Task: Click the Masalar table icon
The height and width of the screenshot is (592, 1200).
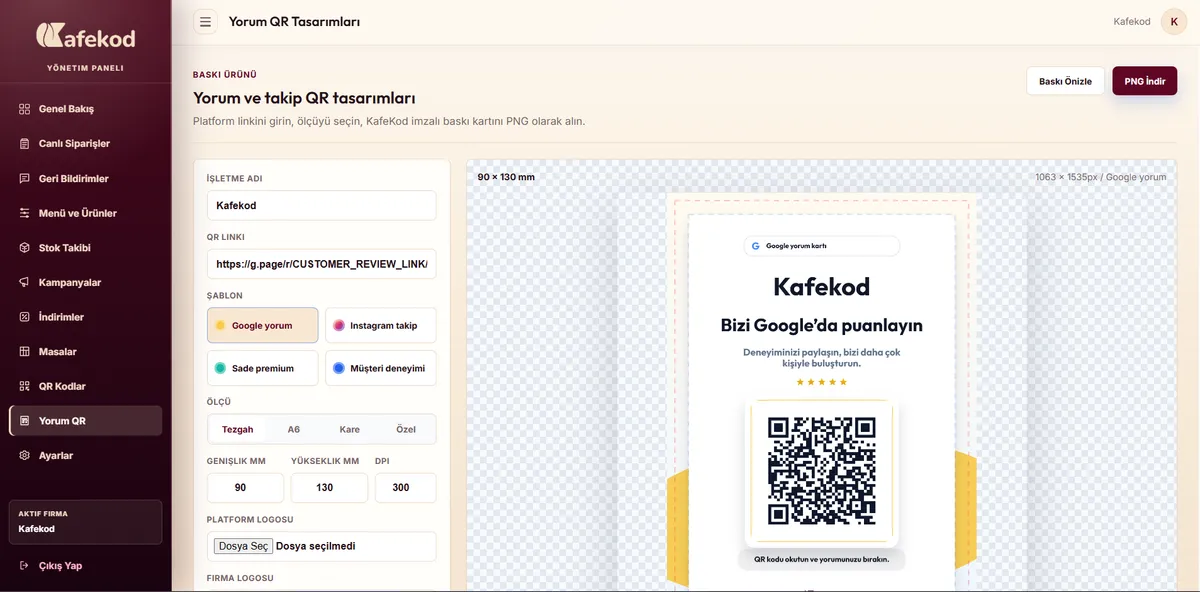Action: click(x=25, y=352)
